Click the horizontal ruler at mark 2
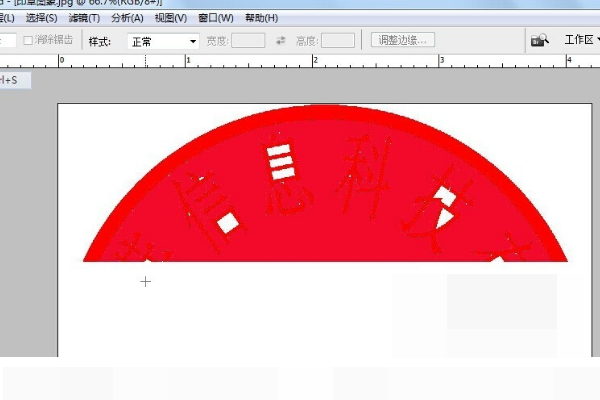 (315, 60)
